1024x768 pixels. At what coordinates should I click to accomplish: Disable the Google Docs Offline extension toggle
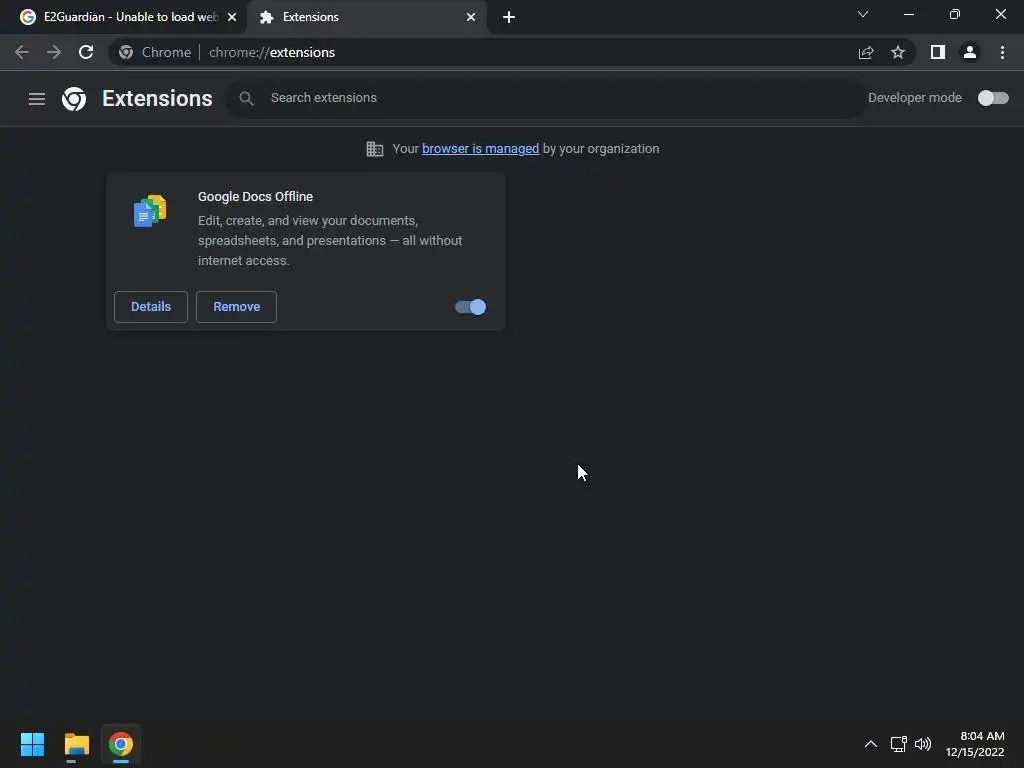click(x=470, y=307)
